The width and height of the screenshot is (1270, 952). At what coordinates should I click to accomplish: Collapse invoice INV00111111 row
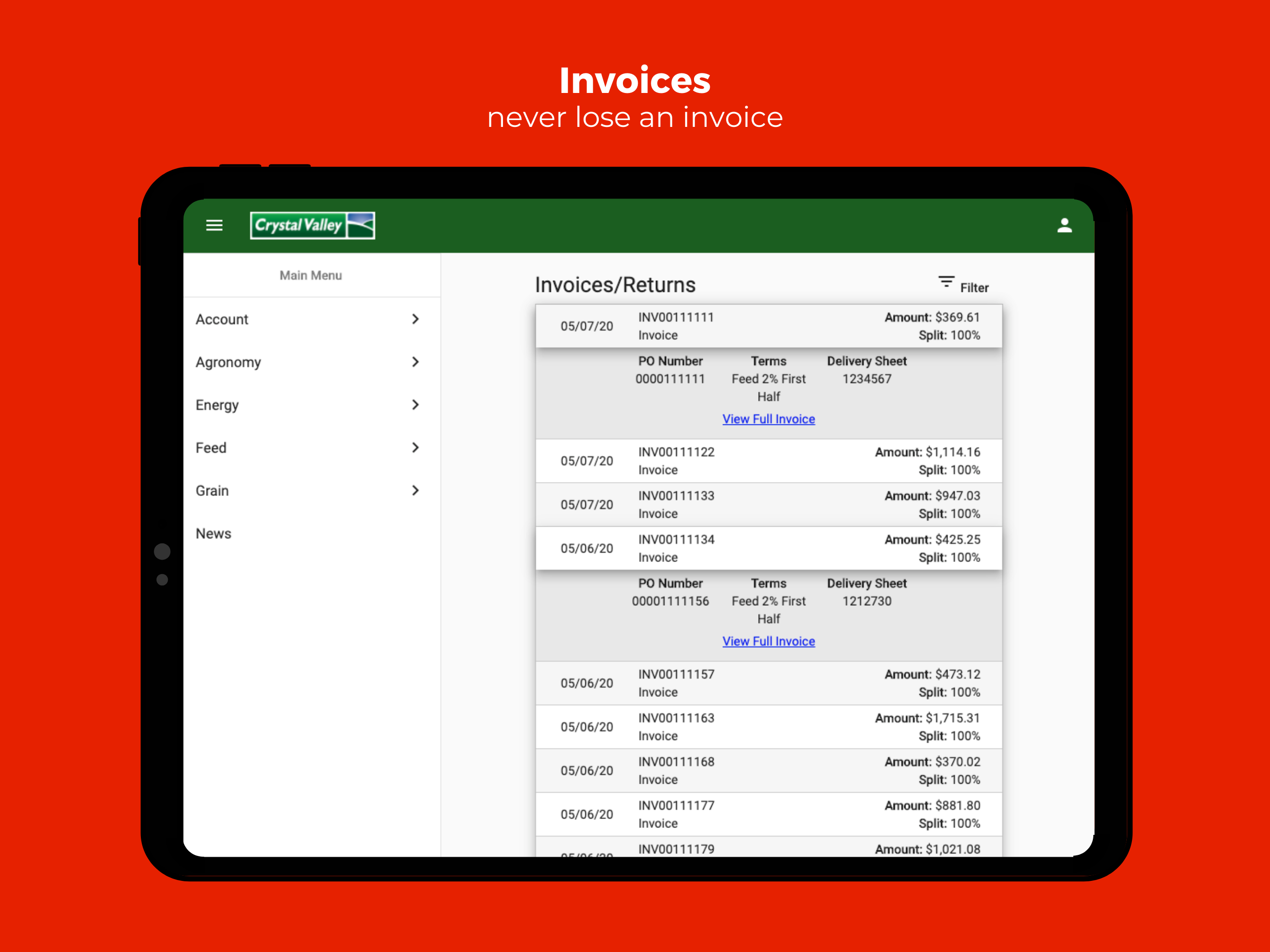[769, 326]
